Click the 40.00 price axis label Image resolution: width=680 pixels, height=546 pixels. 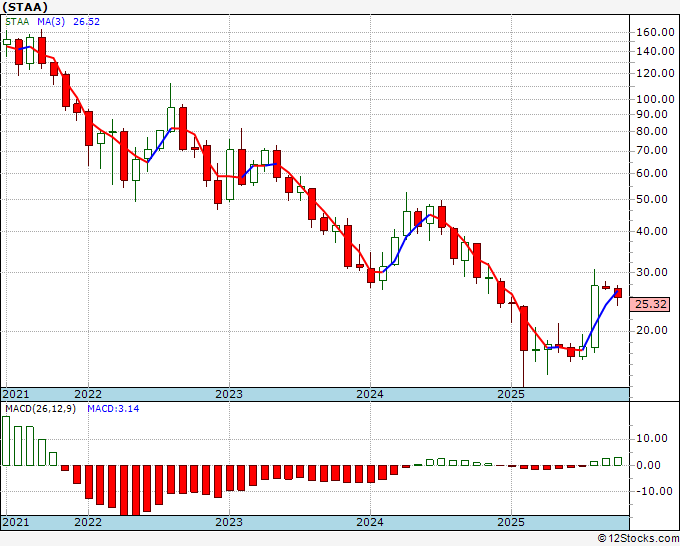pos(651,232)
